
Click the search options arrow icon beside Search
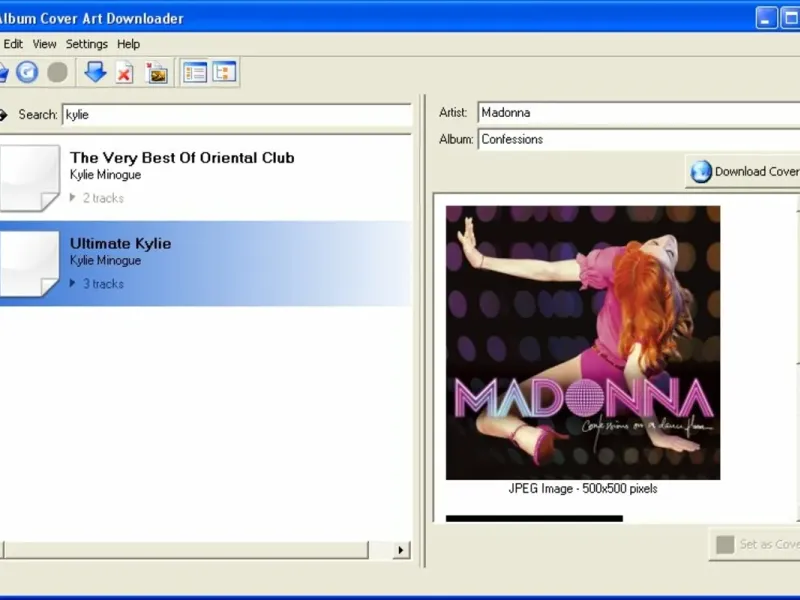(x=4, y=115)
